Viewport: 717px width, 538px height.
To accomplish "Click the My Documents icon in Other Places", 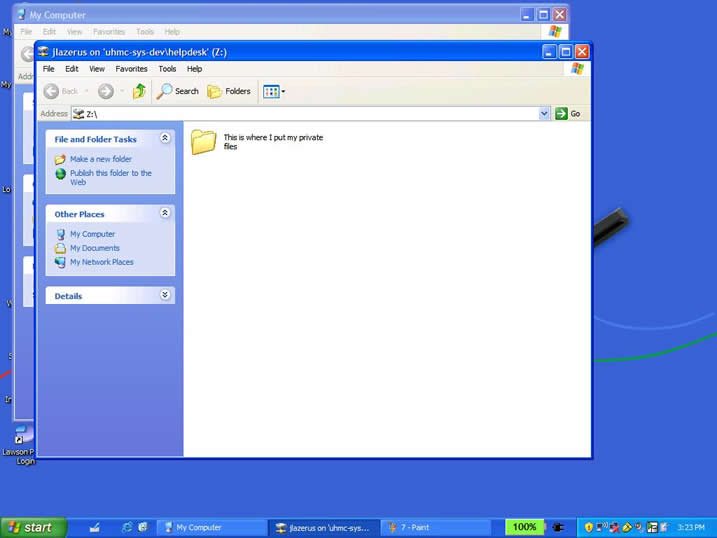I will click(x=61, y=248).
